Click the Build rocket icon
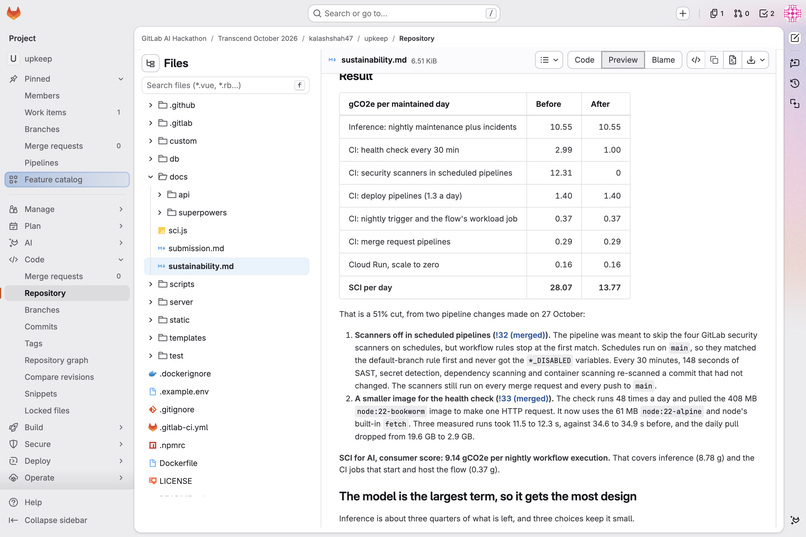 13,427
